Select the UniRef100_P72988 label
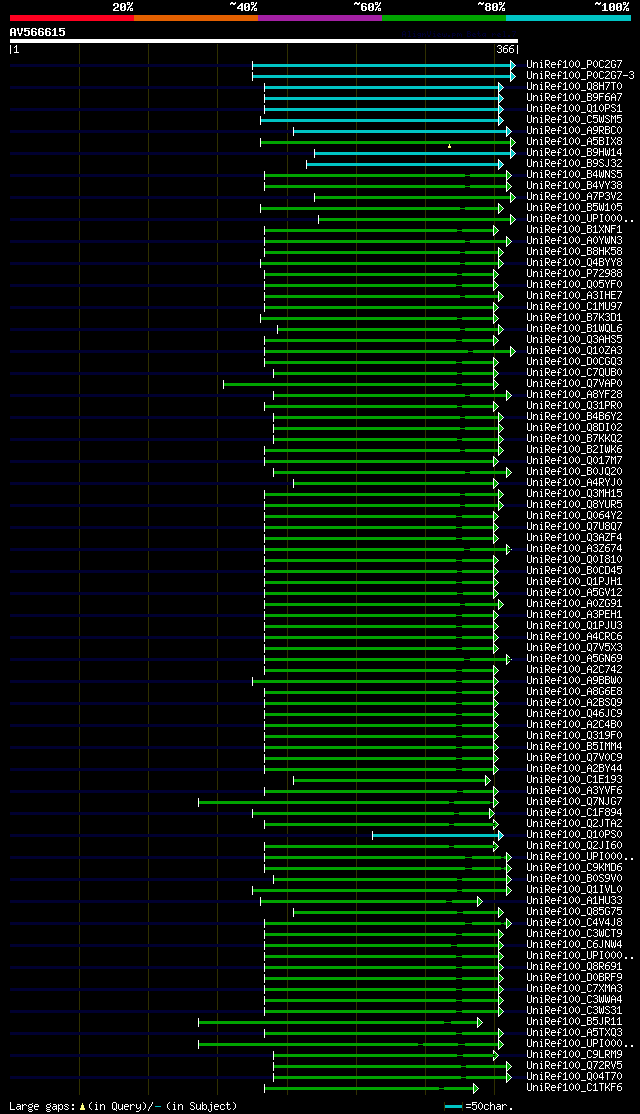This screenshot has width=640, height=1114. coord(575,274)
